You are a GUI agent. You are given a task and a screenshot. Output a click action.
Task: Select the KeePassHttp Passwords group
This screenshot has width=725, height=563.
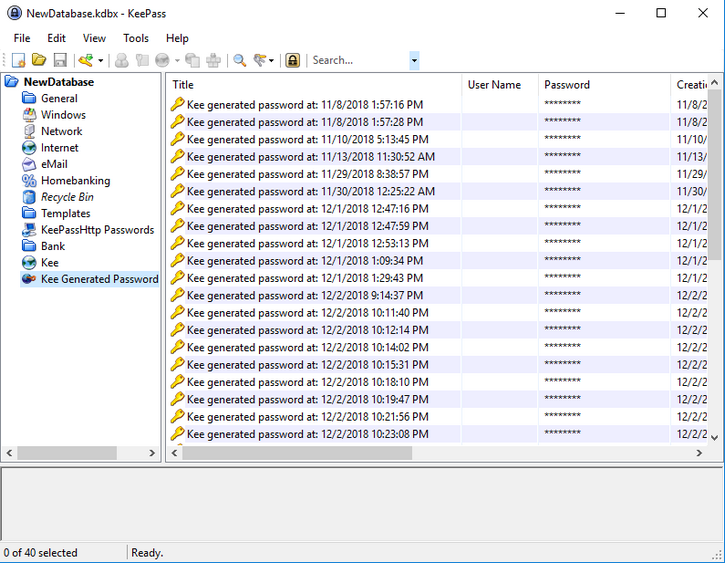pos(97,230)
